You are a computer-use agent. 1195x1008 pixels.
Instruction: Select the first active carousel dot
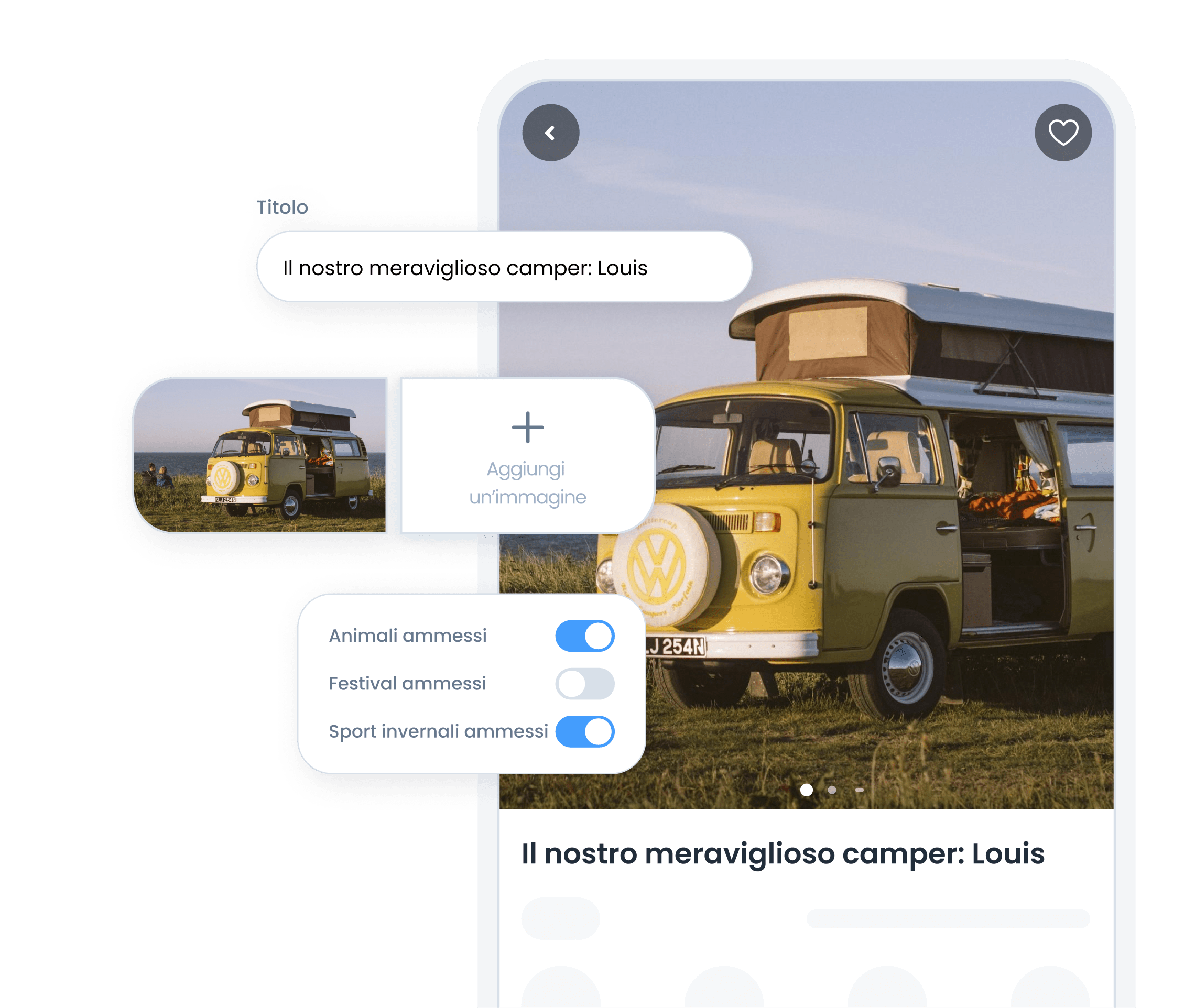806,790
